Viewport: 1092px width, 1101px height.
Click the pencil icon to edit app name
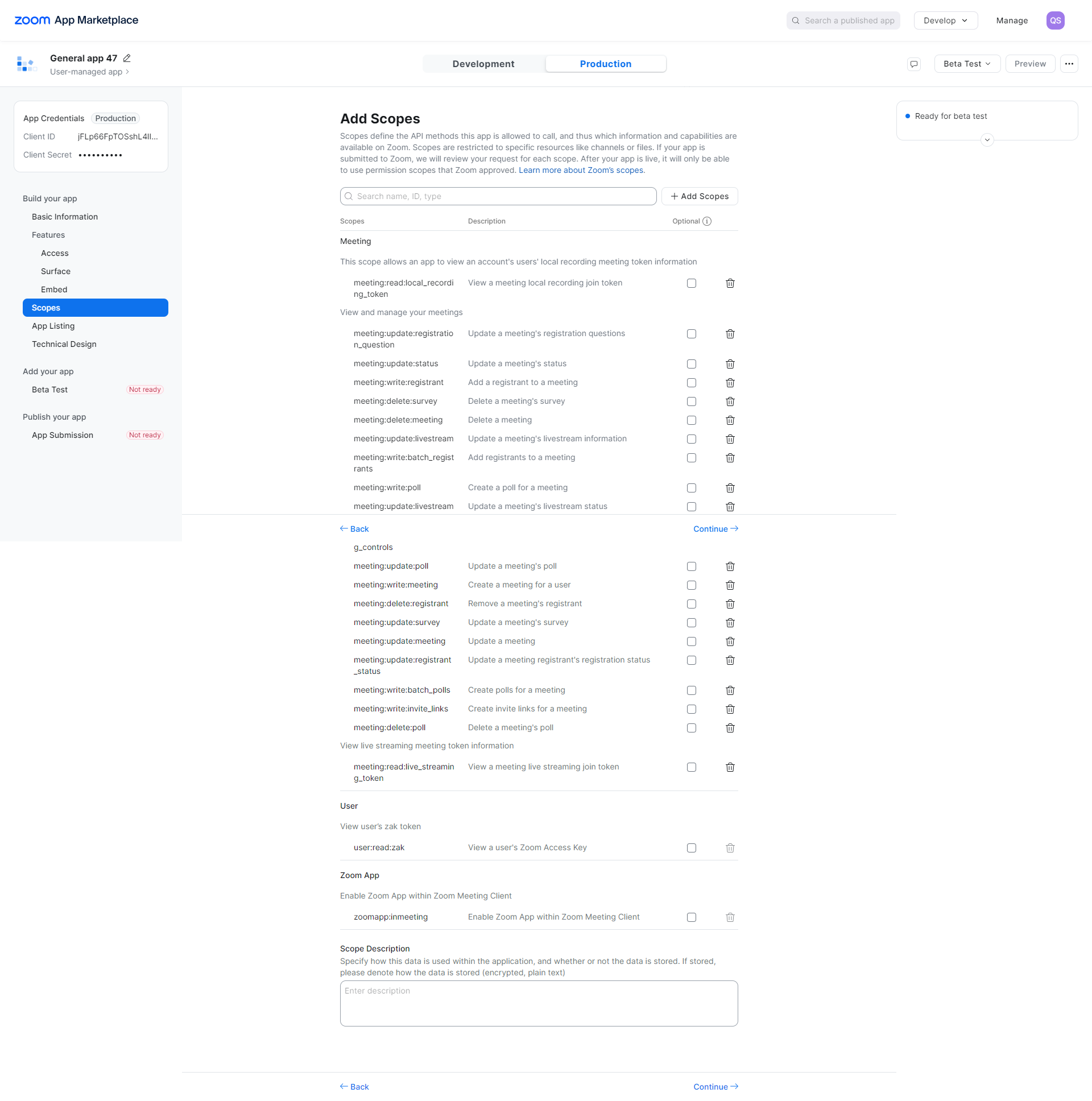click(127, 58)
